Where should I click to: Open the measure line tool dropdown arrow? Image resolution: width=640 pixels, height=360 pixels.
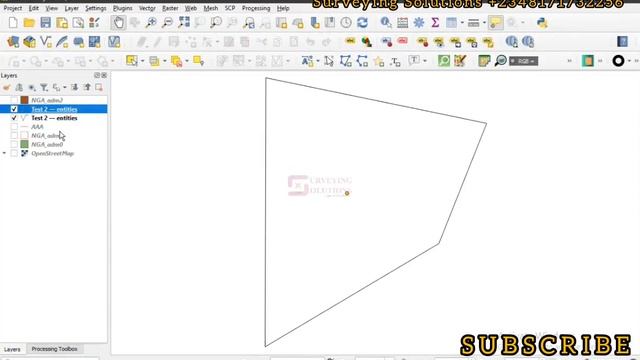click(484, 22)
